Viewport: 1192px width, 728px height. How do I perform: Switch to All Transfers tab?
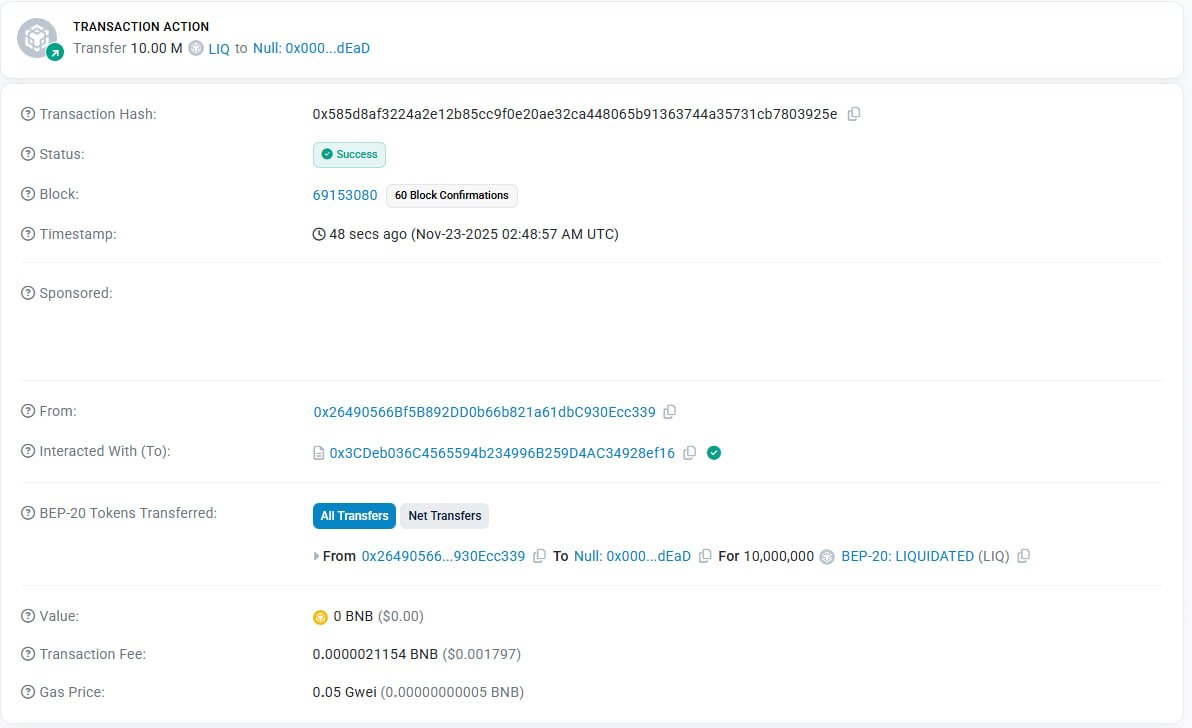354,516
